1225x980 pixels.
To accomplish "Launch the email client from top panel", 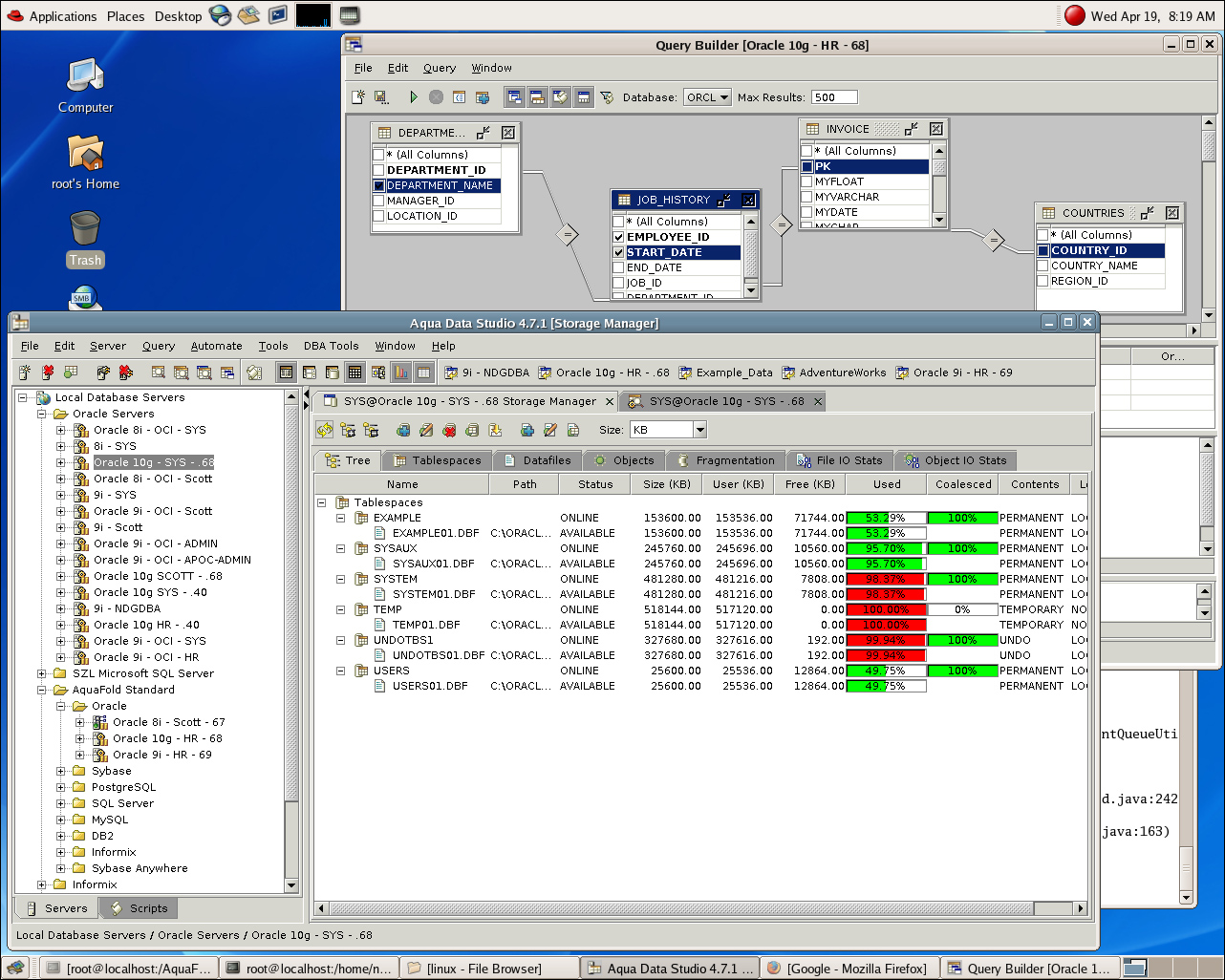I will [x=249, y=15].
